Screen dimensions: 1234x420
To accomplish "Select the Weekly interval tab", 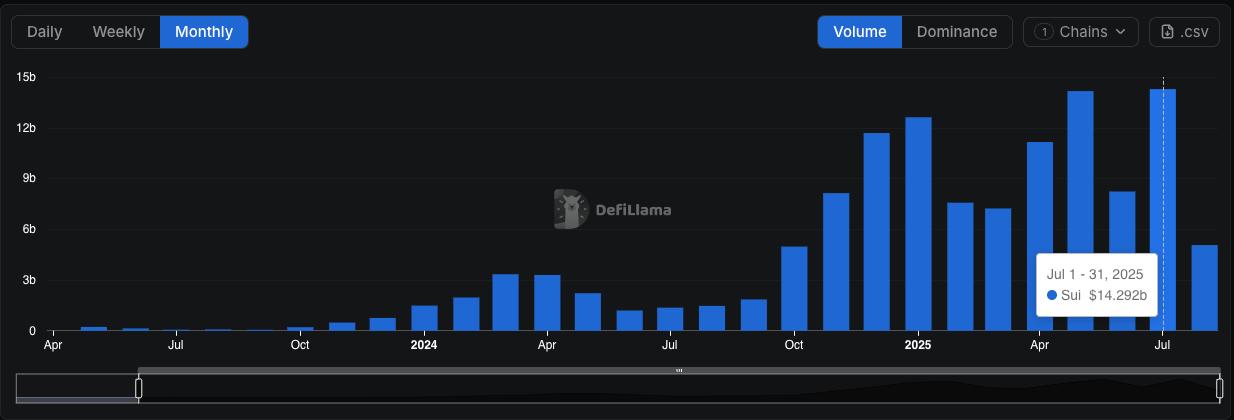I will [118, 32].
